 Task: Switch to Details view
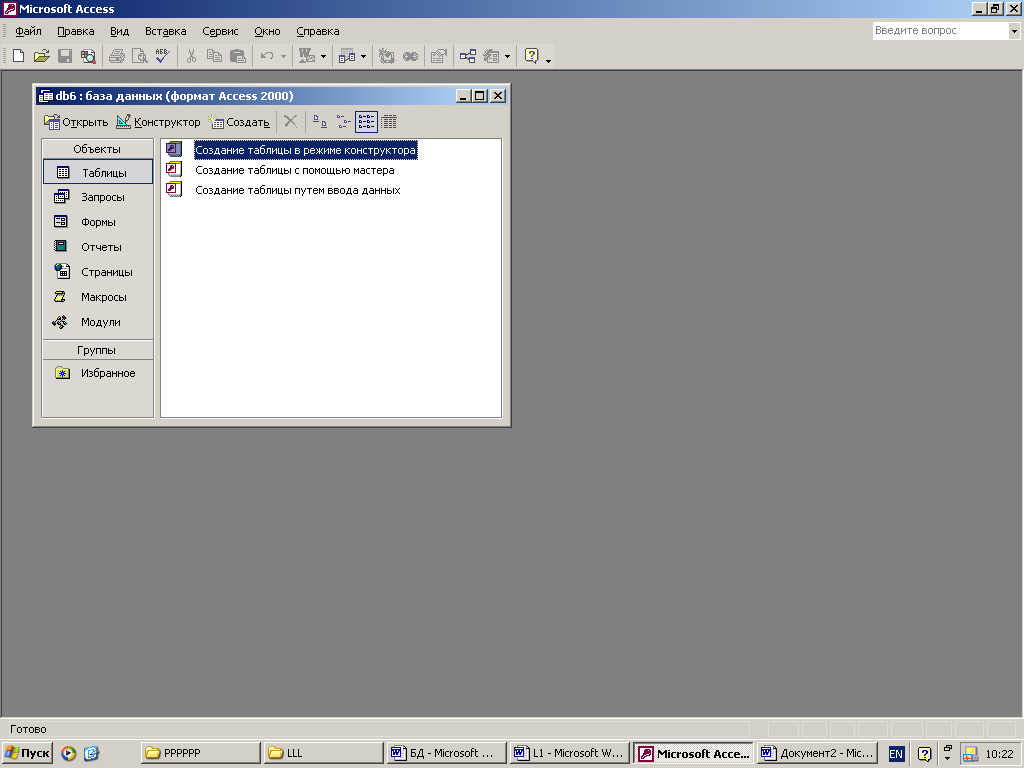click(x=389, y=121)
